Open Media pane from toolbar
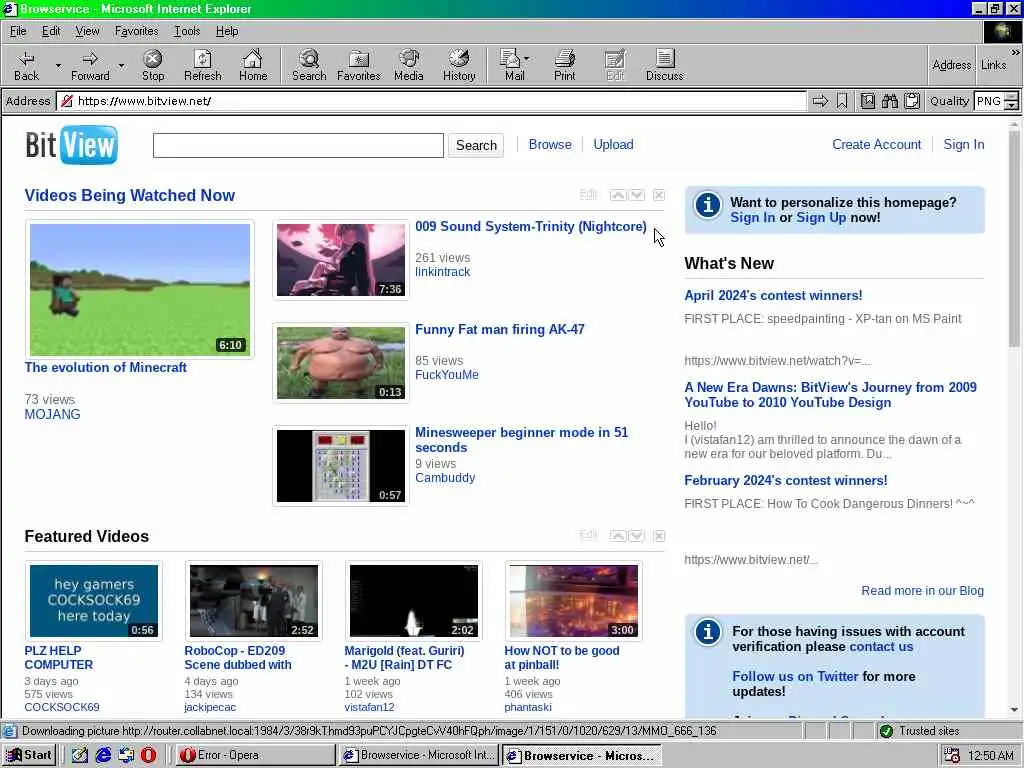The image size is (1024, 768). [409, 65]
